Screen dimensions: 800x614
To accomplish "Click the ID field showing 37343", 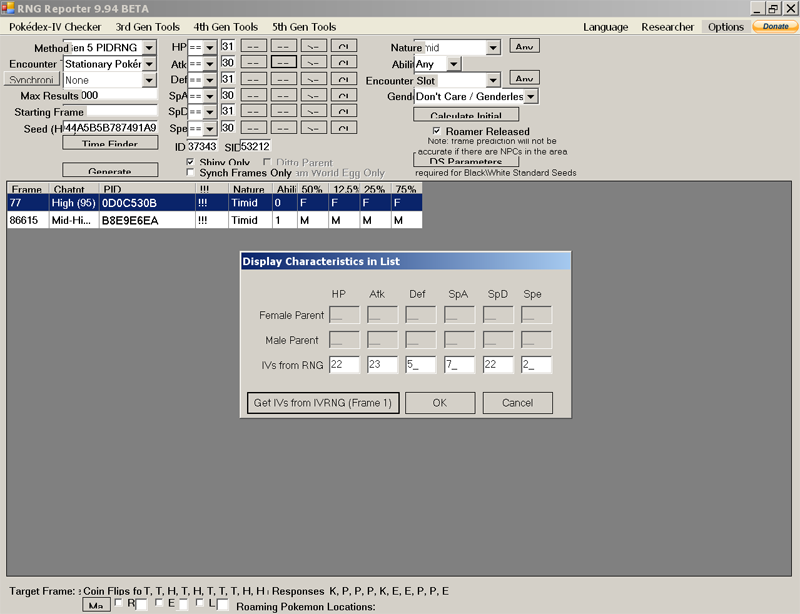I will (202, 146).
